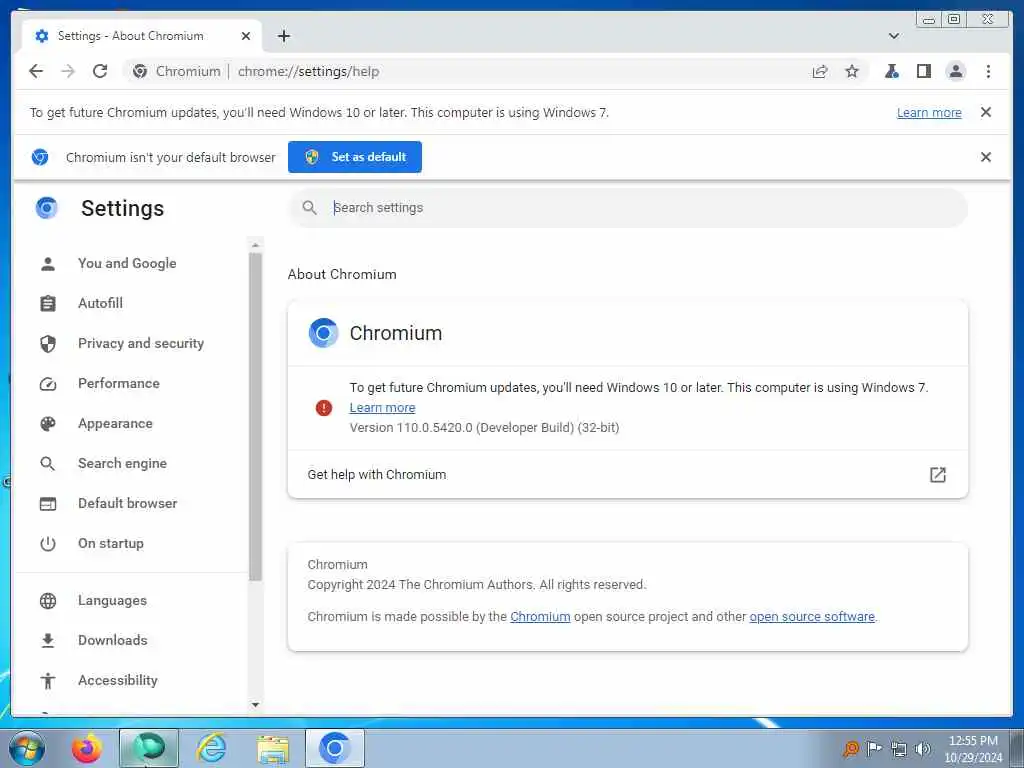Open Autofill settings
Viewport: 1024px width, 768px height.
[100, 303]
